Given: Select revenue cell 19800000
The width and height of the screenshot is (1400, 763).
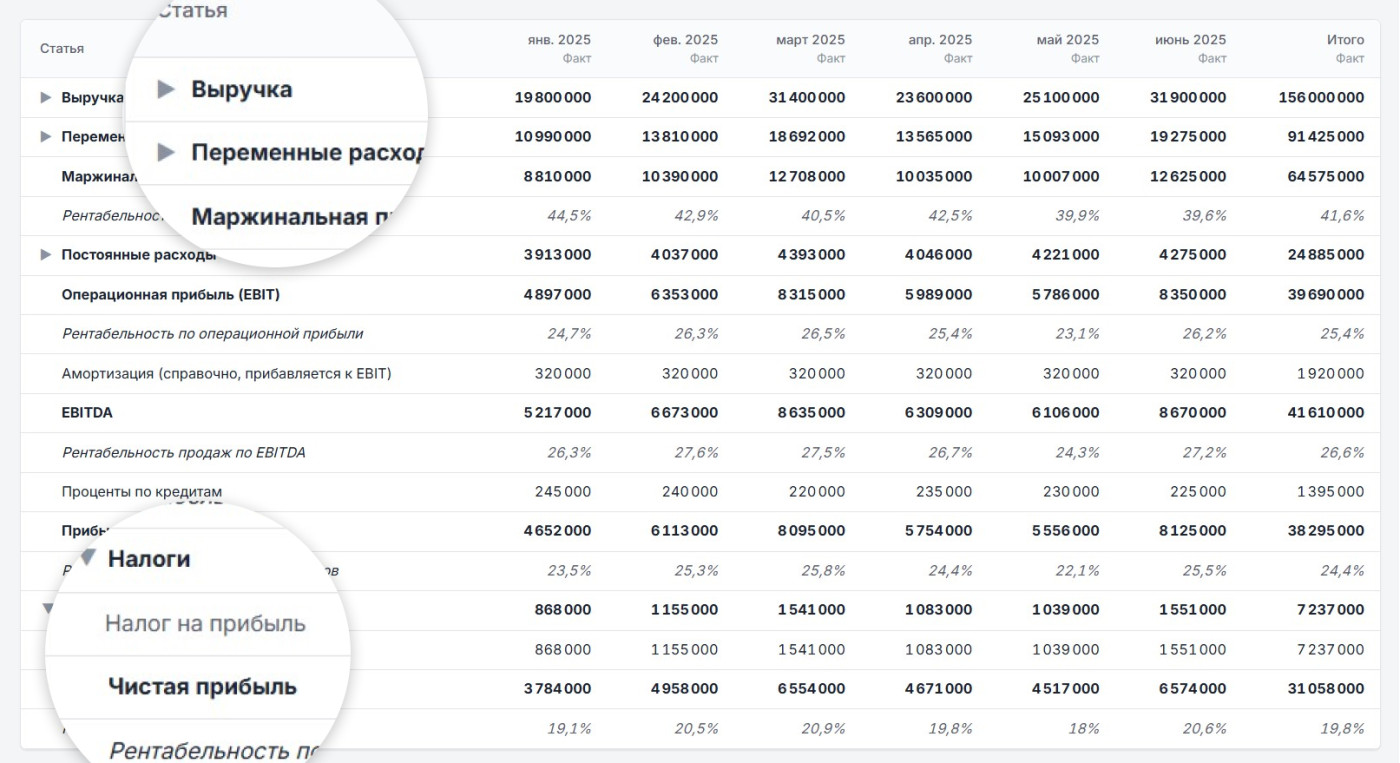Looking at the screenshot, I should coord(553,98).
